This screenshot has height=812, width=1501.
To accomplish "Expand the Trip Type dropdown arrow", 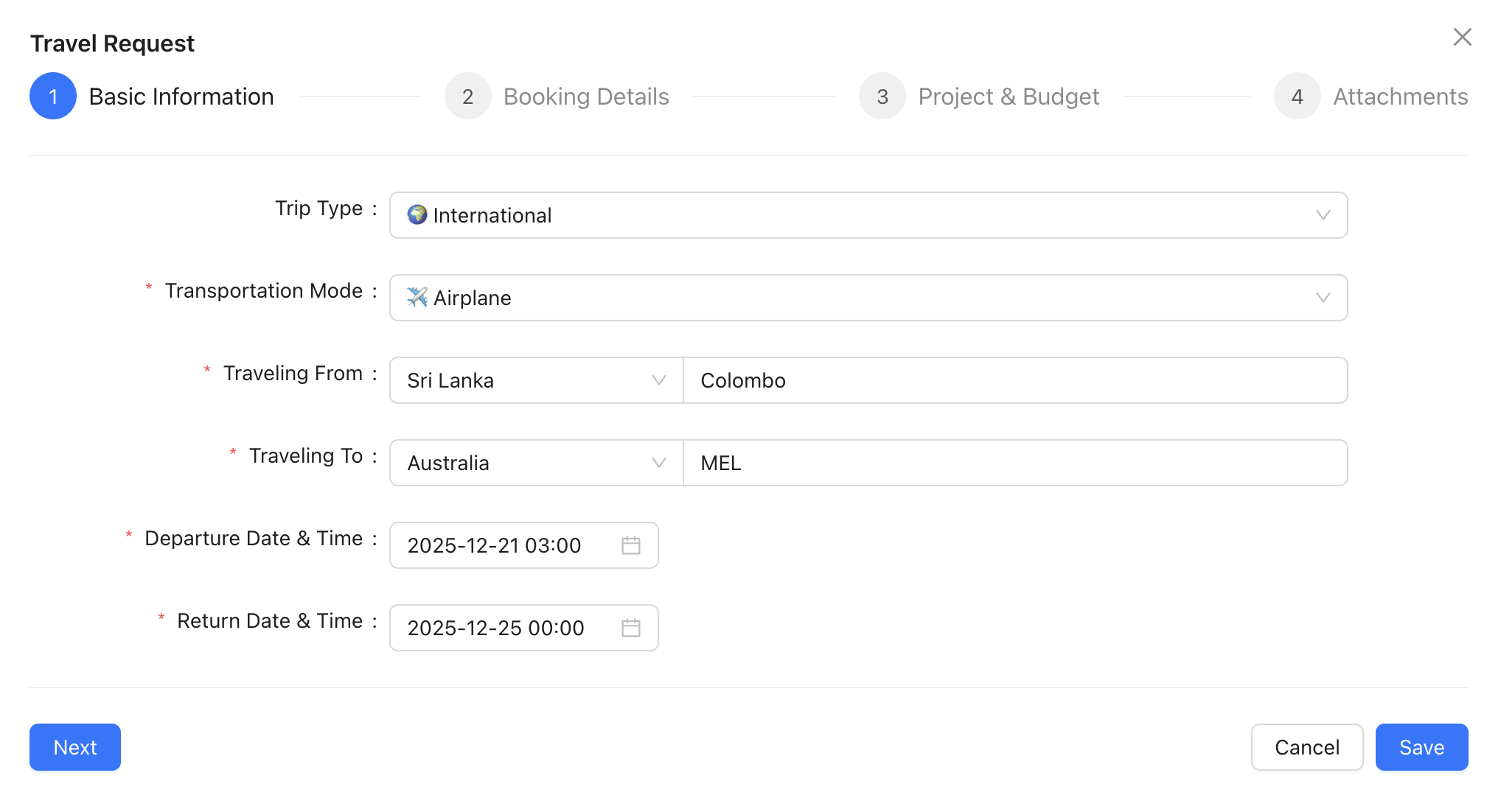I will coord(1323,215).
